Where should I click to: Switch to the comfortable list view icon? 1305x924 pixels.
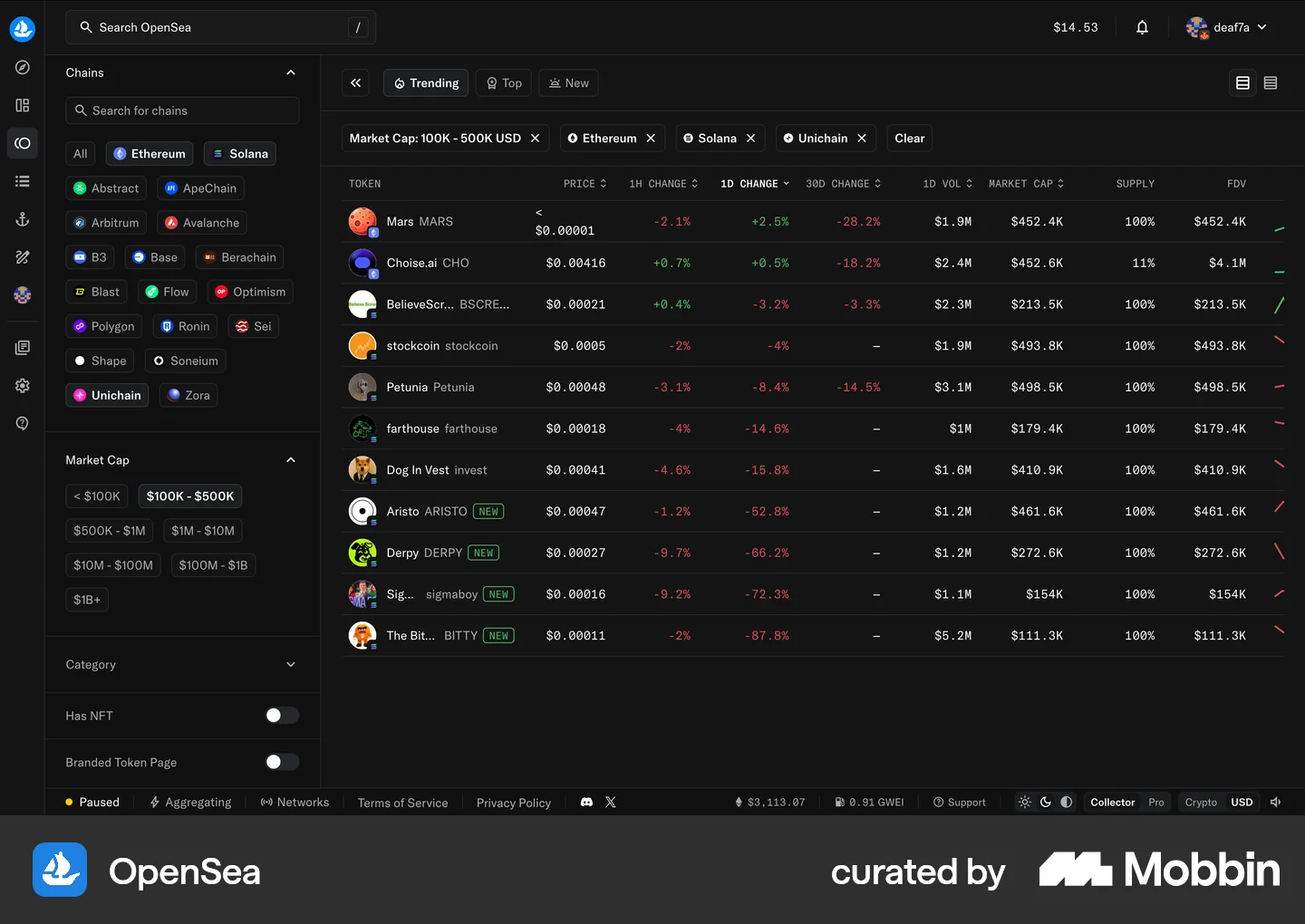click(x=1243, y=83)
